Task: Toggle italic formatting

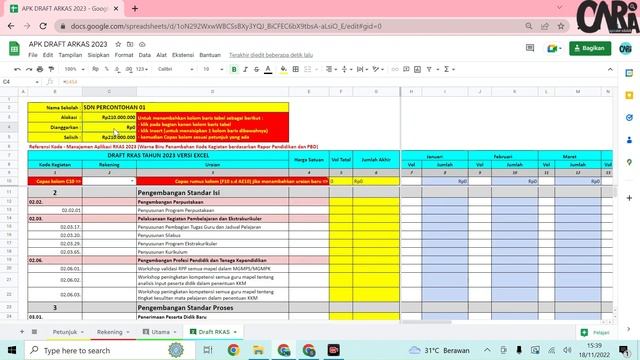Action: pyautogui.click(x=245, y=69)
